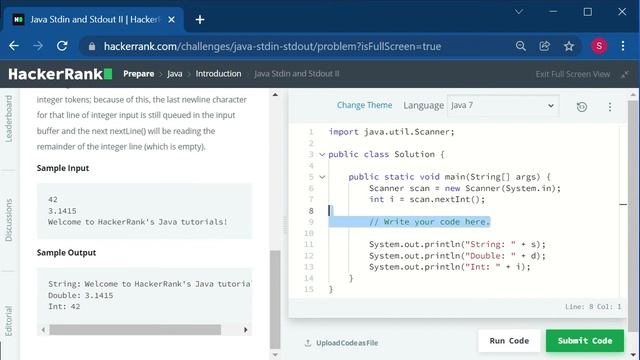The width and height of the screenshot is (640, 360).
Task: Open the Leaderboard side tab
Action: click(9, 119)
